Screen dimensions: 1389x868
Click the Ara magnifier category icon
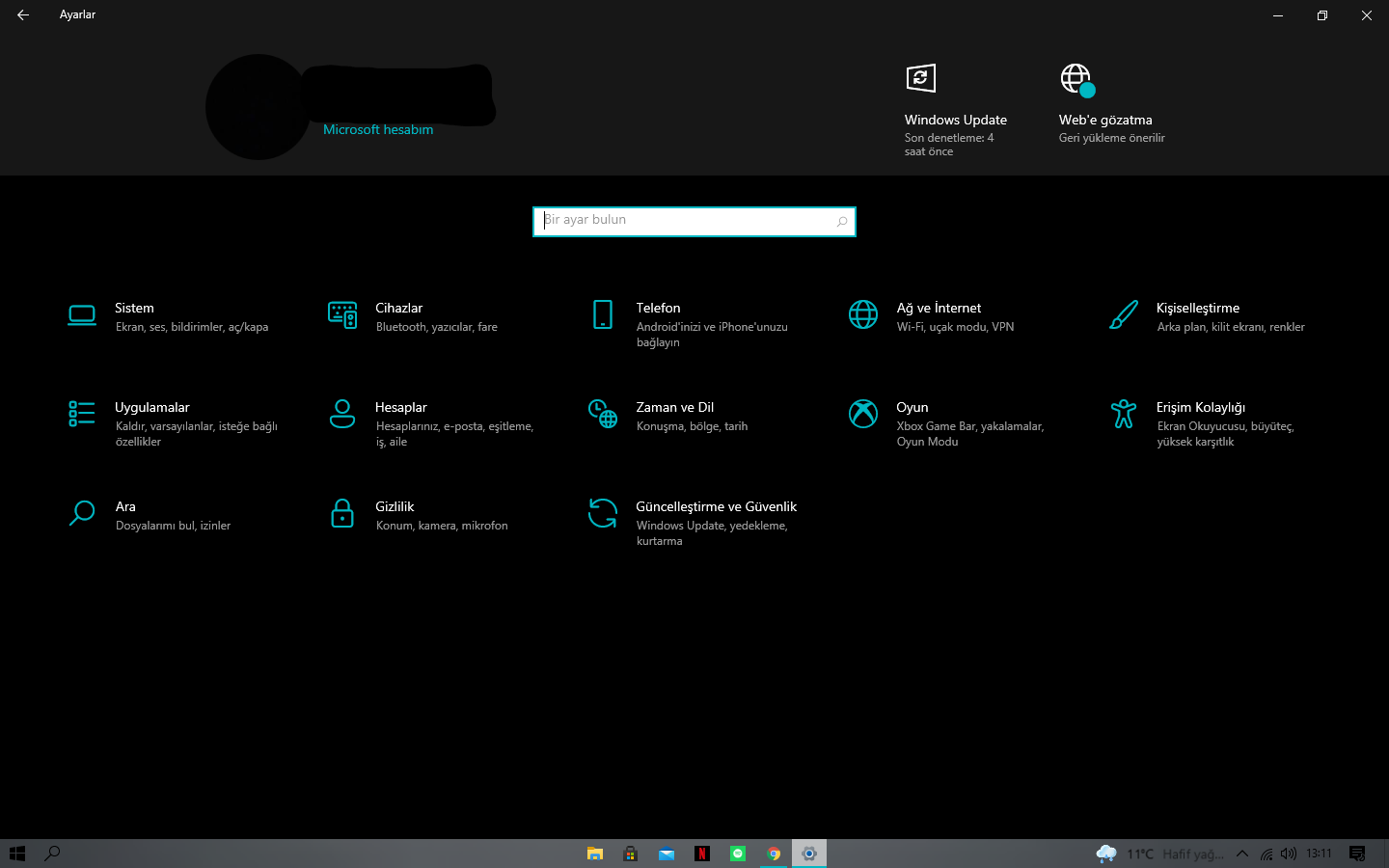coord(82,513)
